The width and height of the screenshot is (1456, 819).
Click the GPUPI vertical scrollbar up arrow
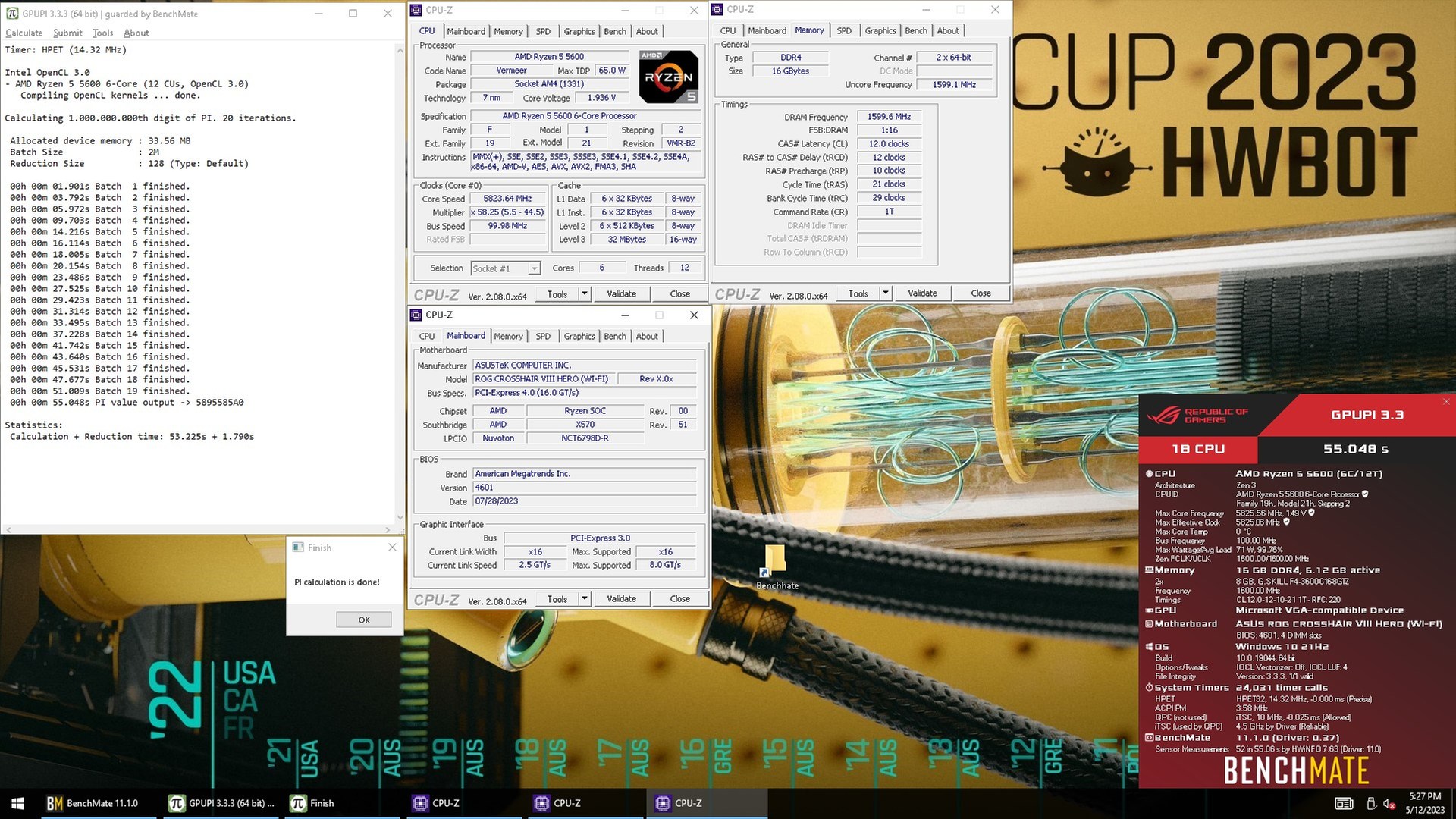[x=400, y=50]
